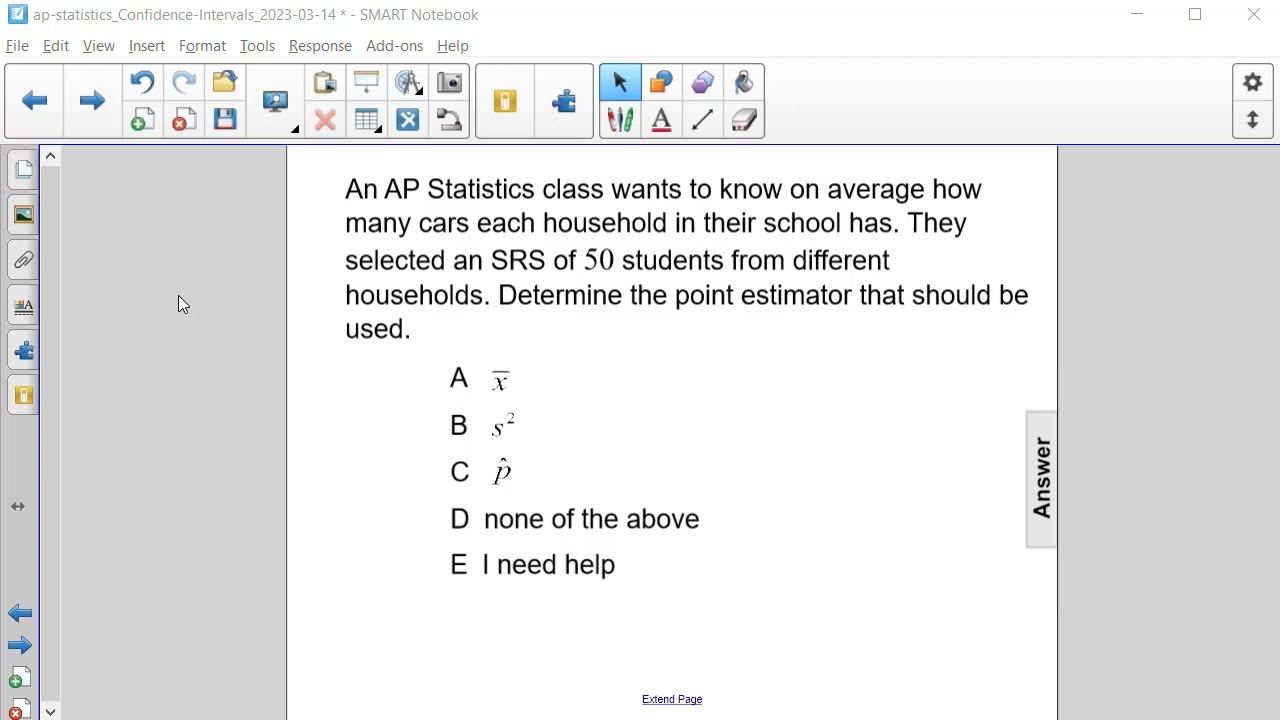Select answer D none of the above
The height and width of the screenshot is (720, 1280).
(x=574, y=519)
